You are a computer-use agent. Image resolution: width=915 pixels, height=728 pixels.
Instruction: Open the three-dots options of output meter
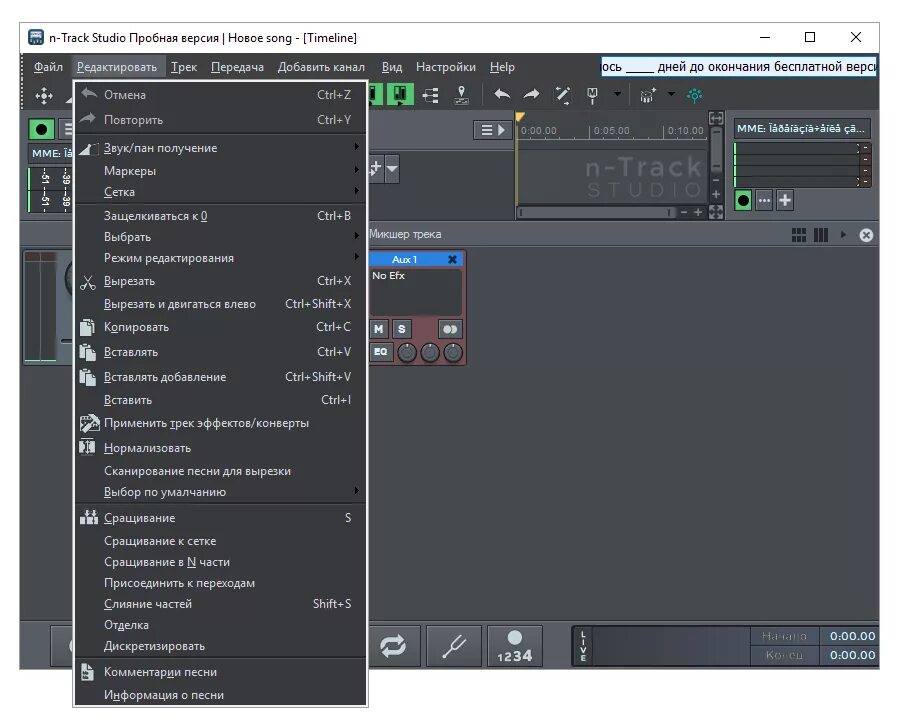click(764, 201)
